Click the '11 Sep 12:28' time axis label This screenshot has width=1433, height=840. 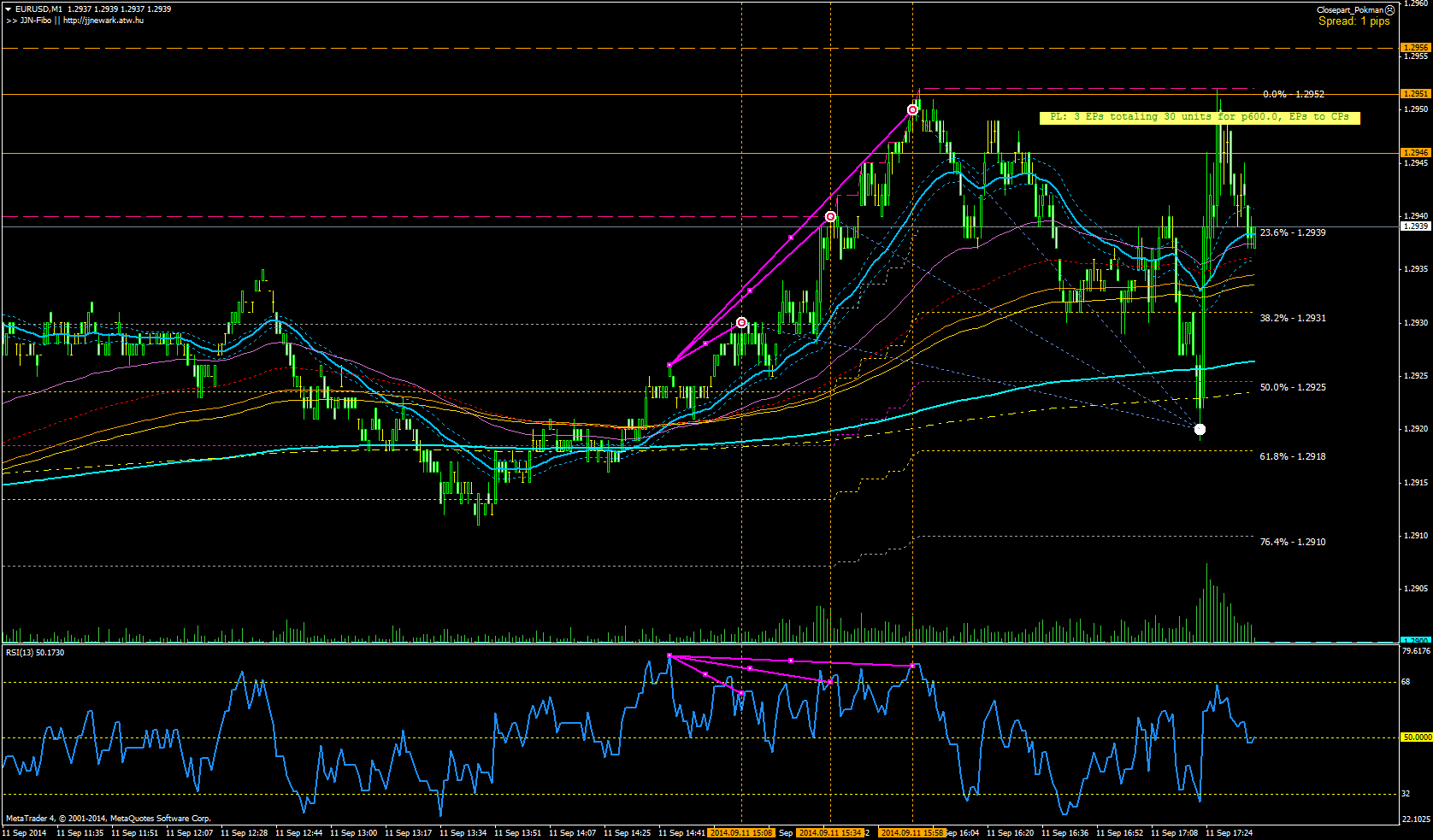[244, 832]
